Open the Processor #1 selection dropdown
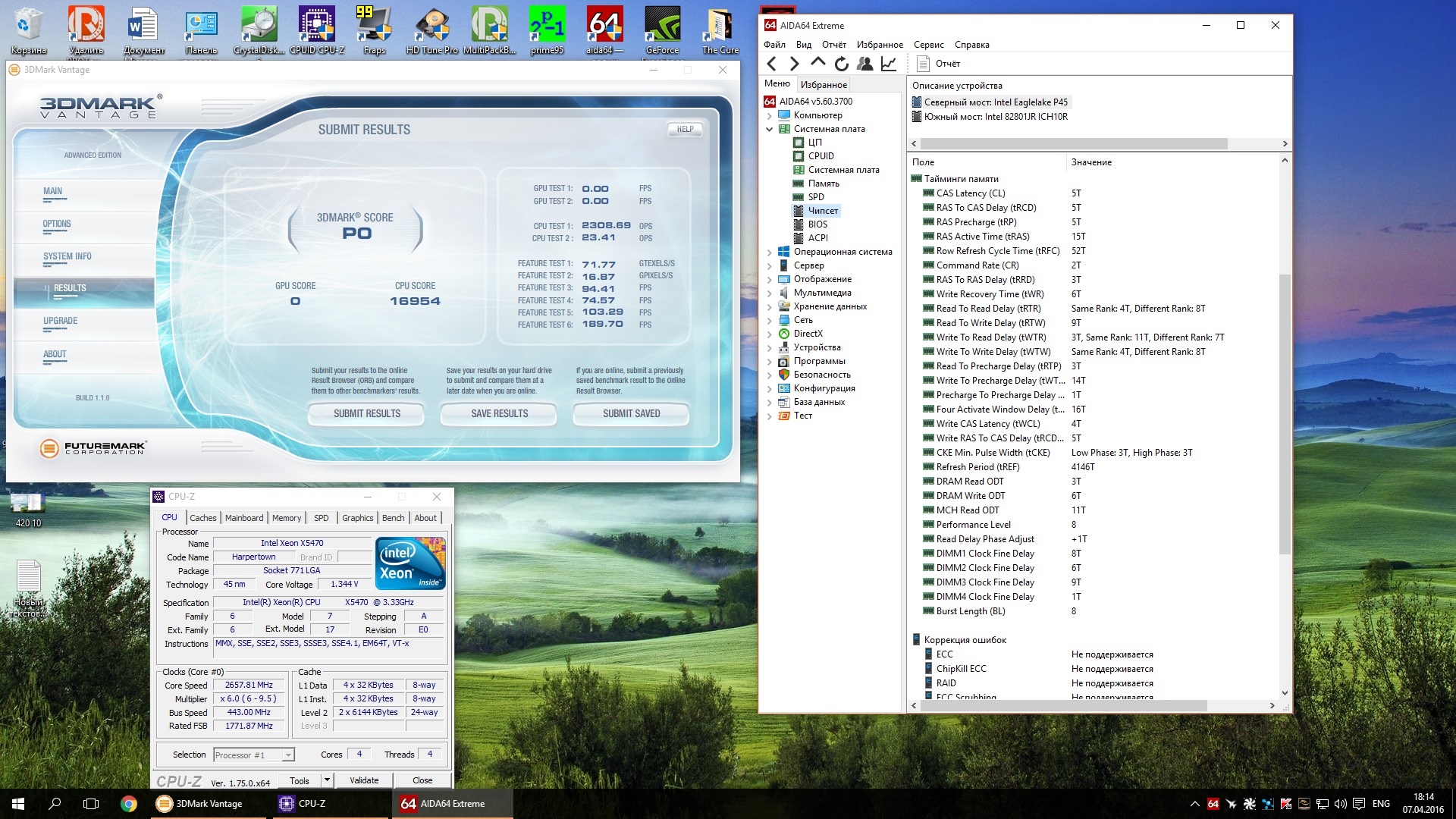This screenshot has width=1456, height=819. tap(288, 755)
